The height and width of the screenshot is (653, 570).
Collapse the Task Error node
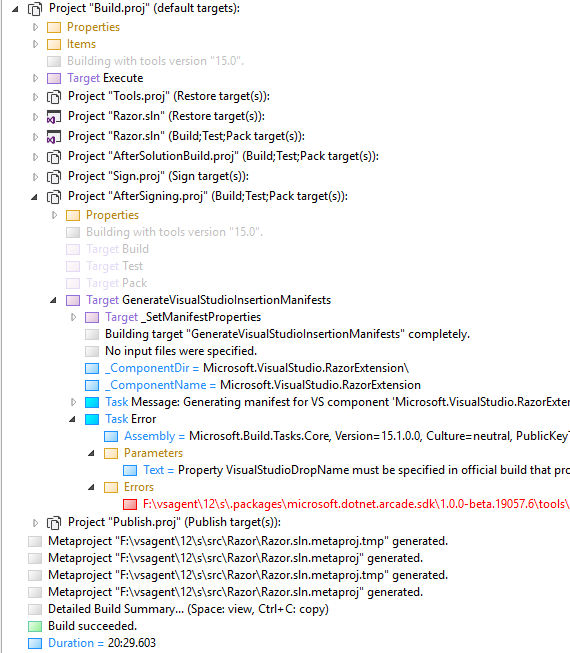[x=72, y=419]
